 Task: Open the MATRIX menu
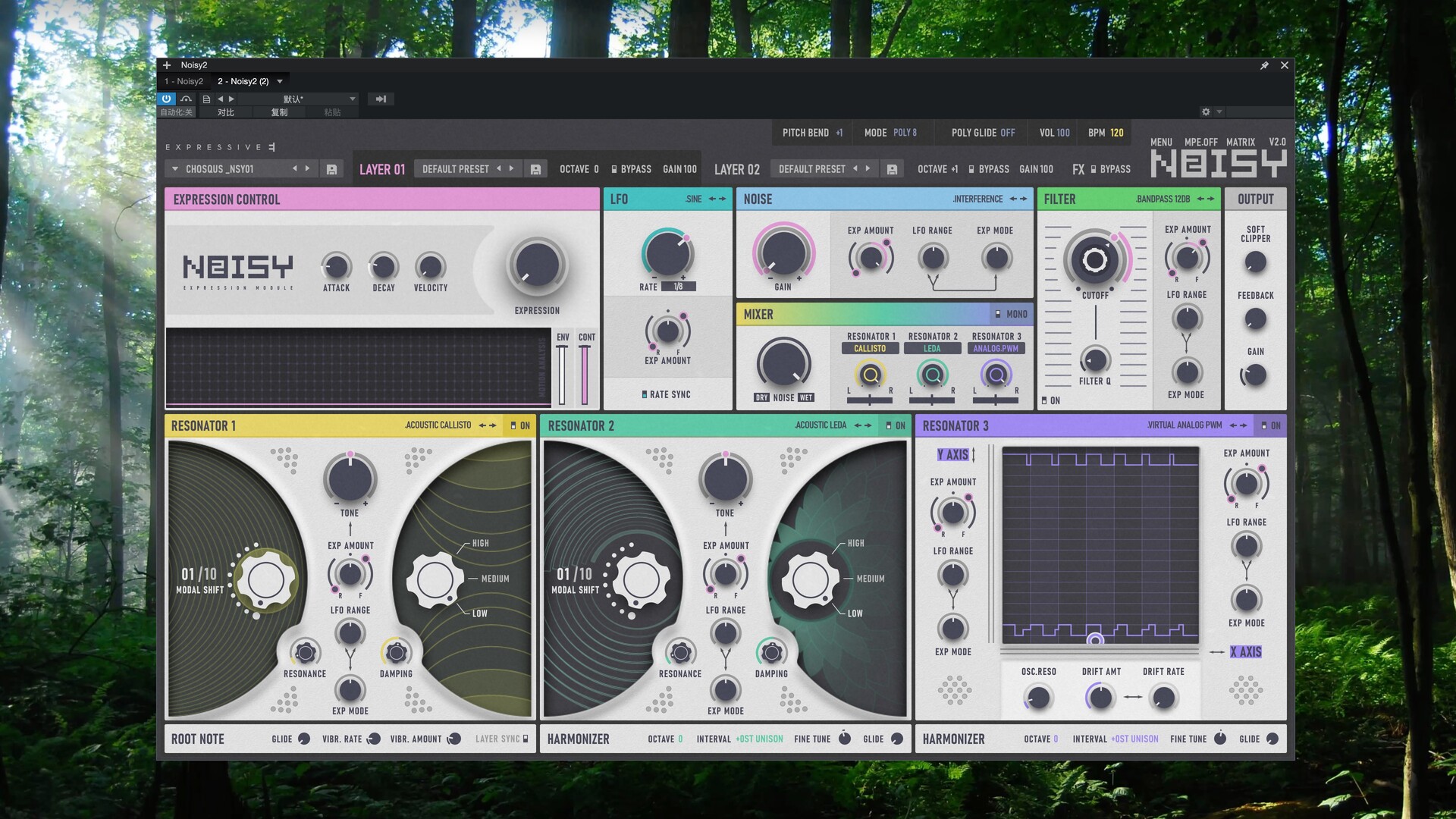1240,143
